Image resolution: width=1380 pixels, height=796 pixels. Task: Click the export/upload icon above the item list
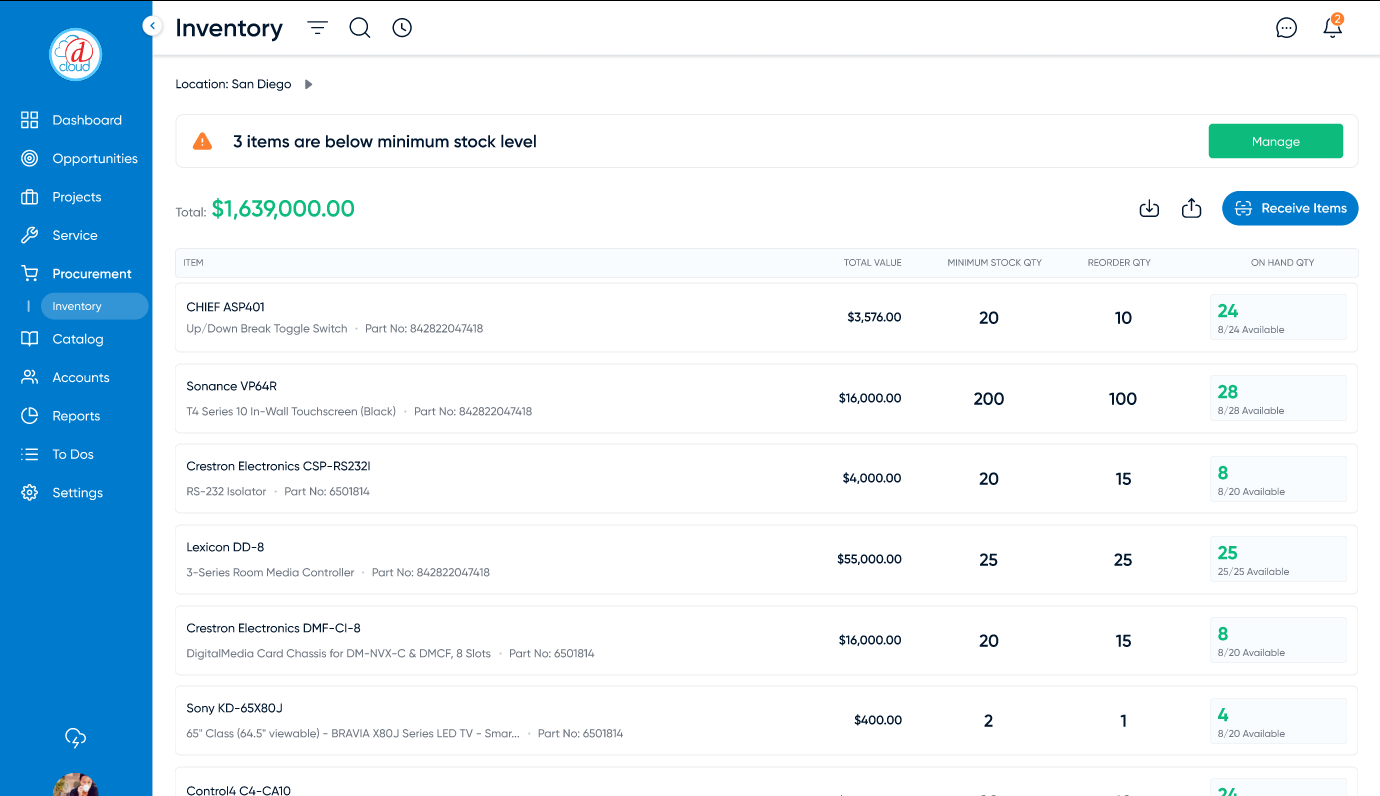click(1191, 208)
